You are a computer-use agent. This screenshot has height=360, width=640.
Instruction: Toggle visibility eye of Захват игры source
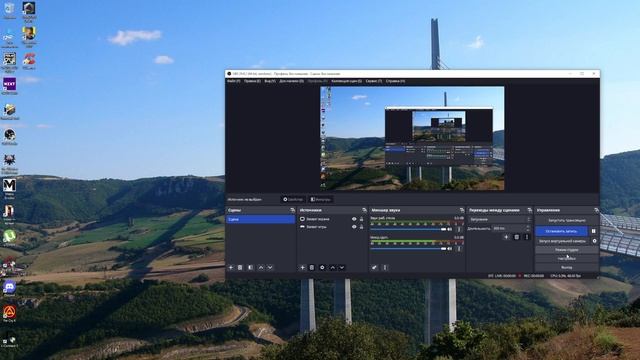[x=354, y=227]
